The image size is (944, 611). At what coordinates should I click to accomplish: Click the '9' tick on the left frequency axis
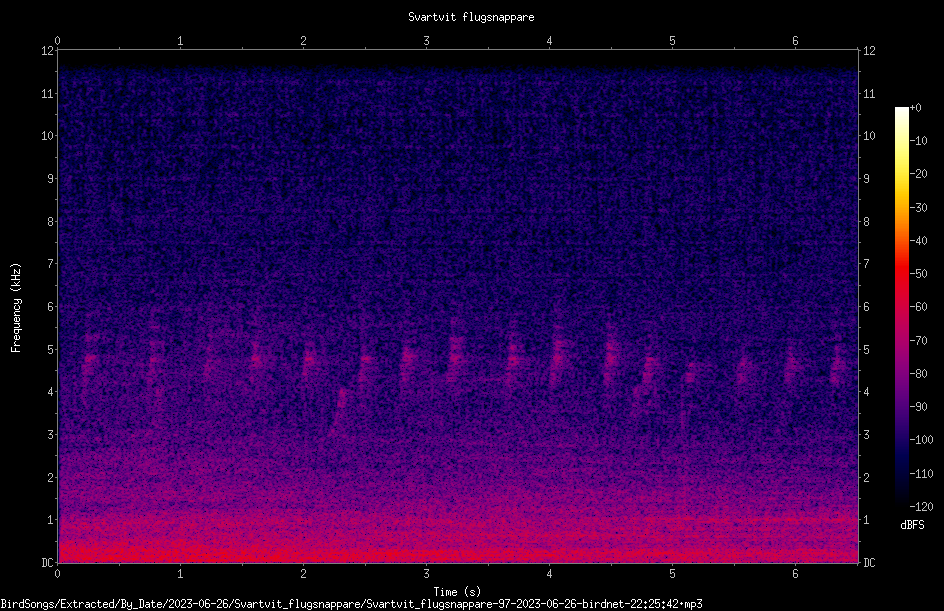[x=50, y=179]
